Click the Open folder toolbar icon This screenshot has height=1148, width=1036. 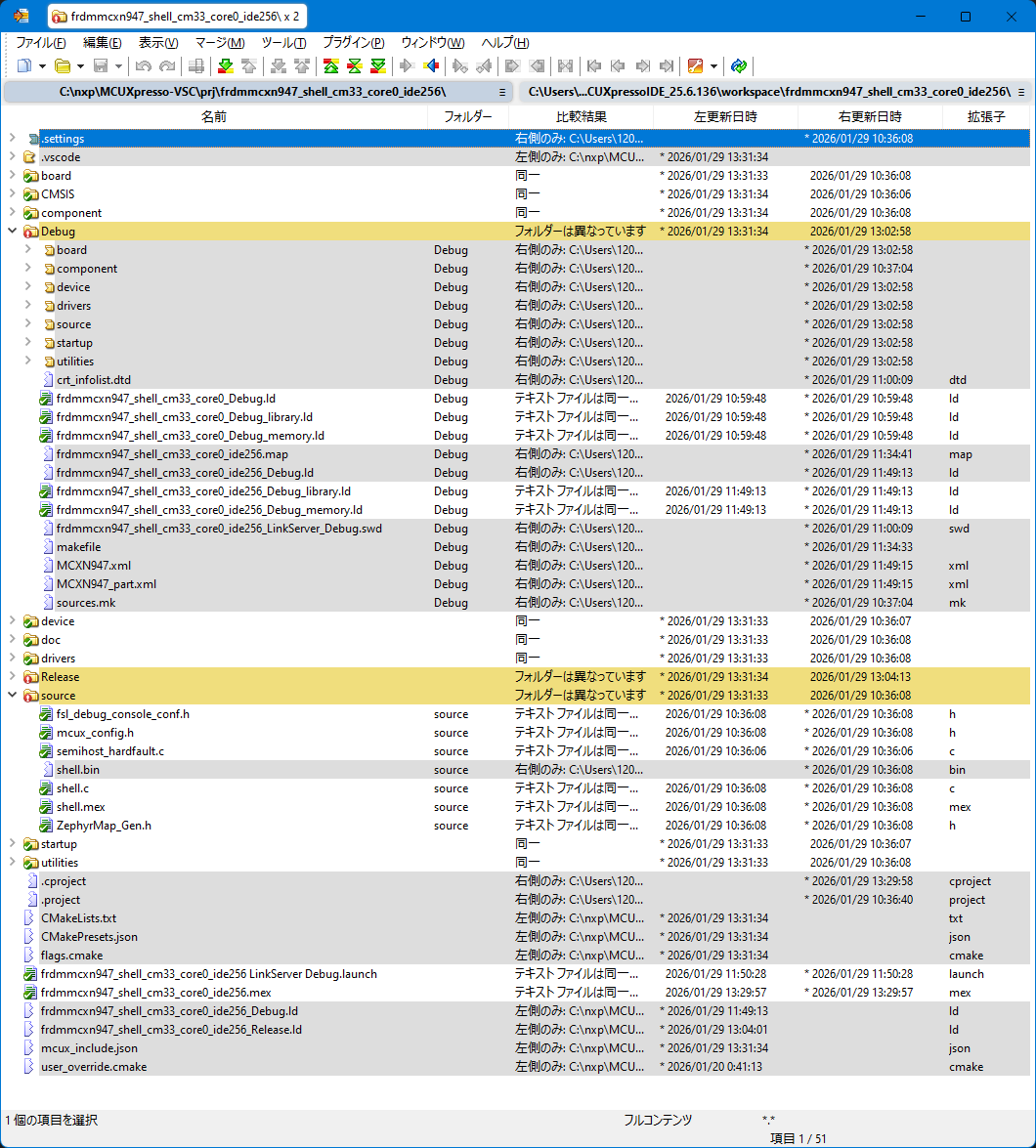[x=63, y=66]
